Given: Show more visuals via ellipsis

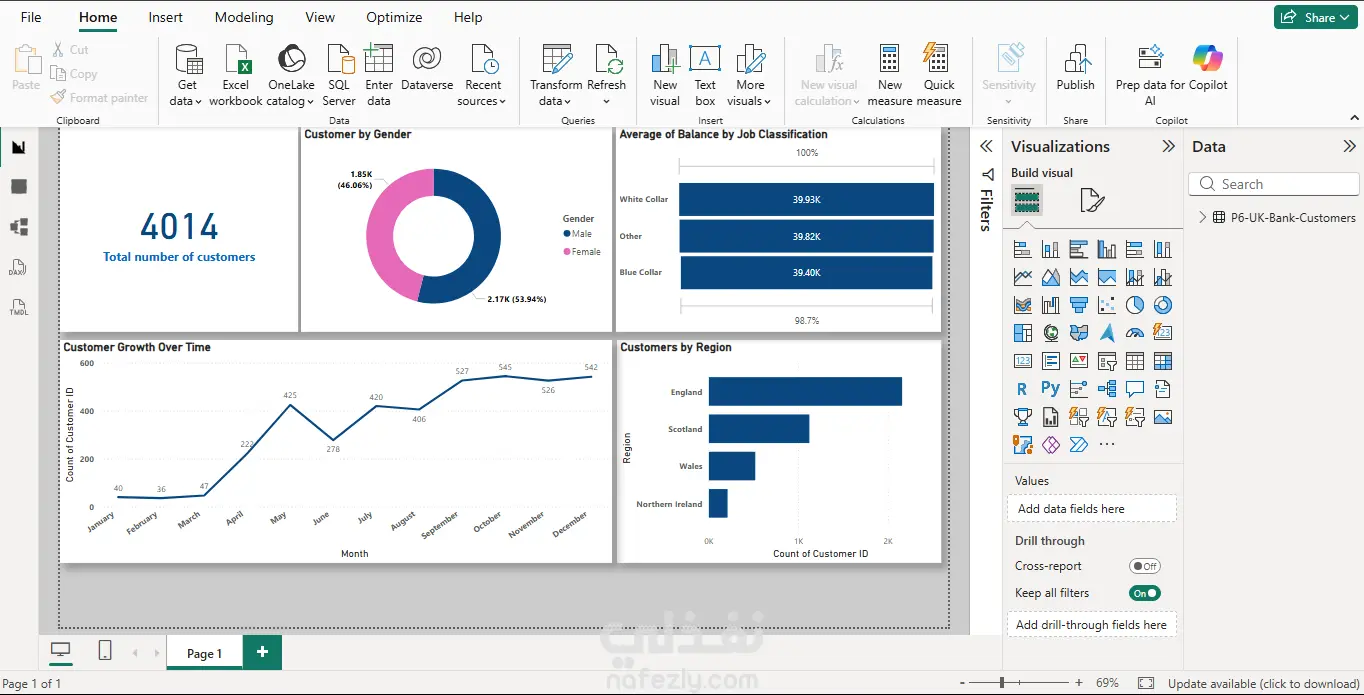Looking at the screenshot, I should 1106,445.
